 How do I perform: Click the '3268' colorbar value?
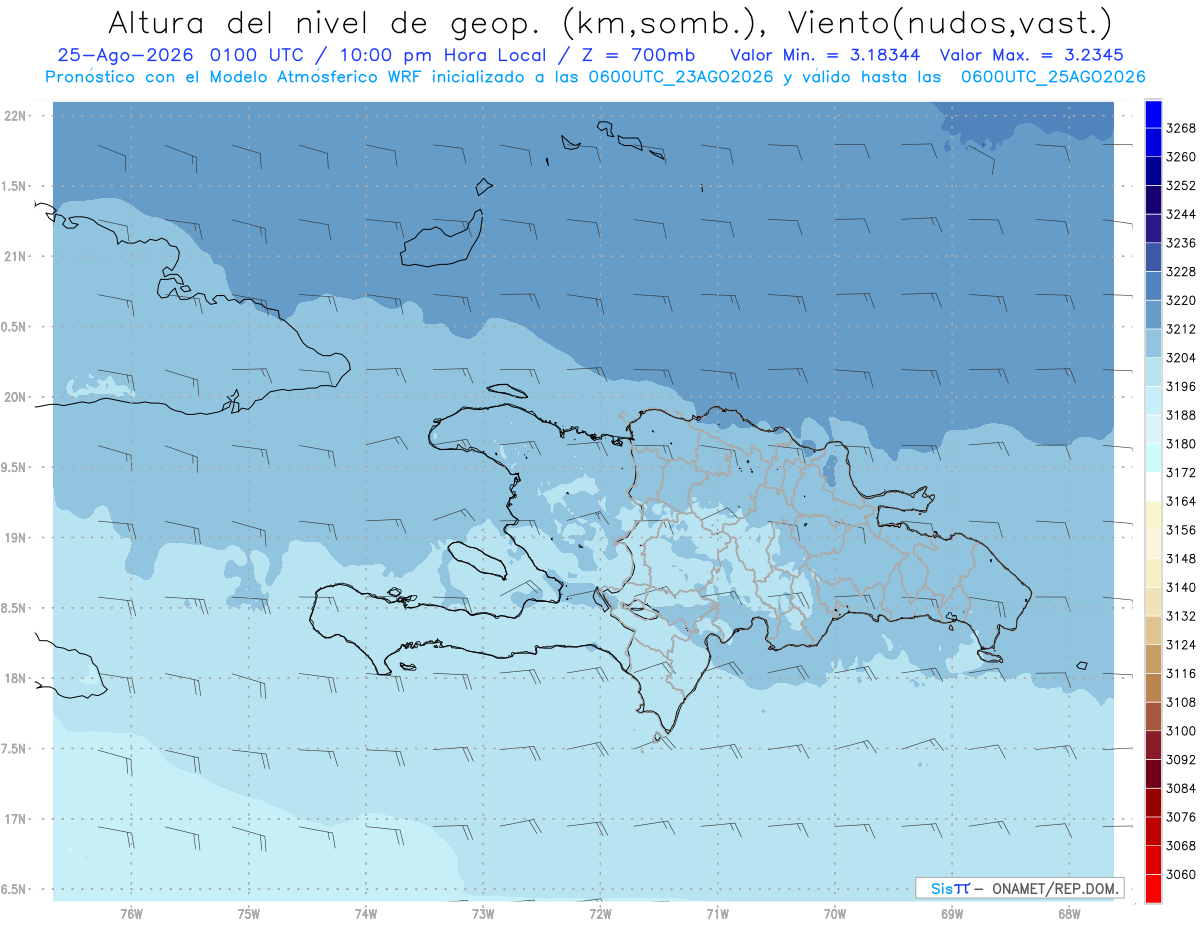coord(1181,128)
